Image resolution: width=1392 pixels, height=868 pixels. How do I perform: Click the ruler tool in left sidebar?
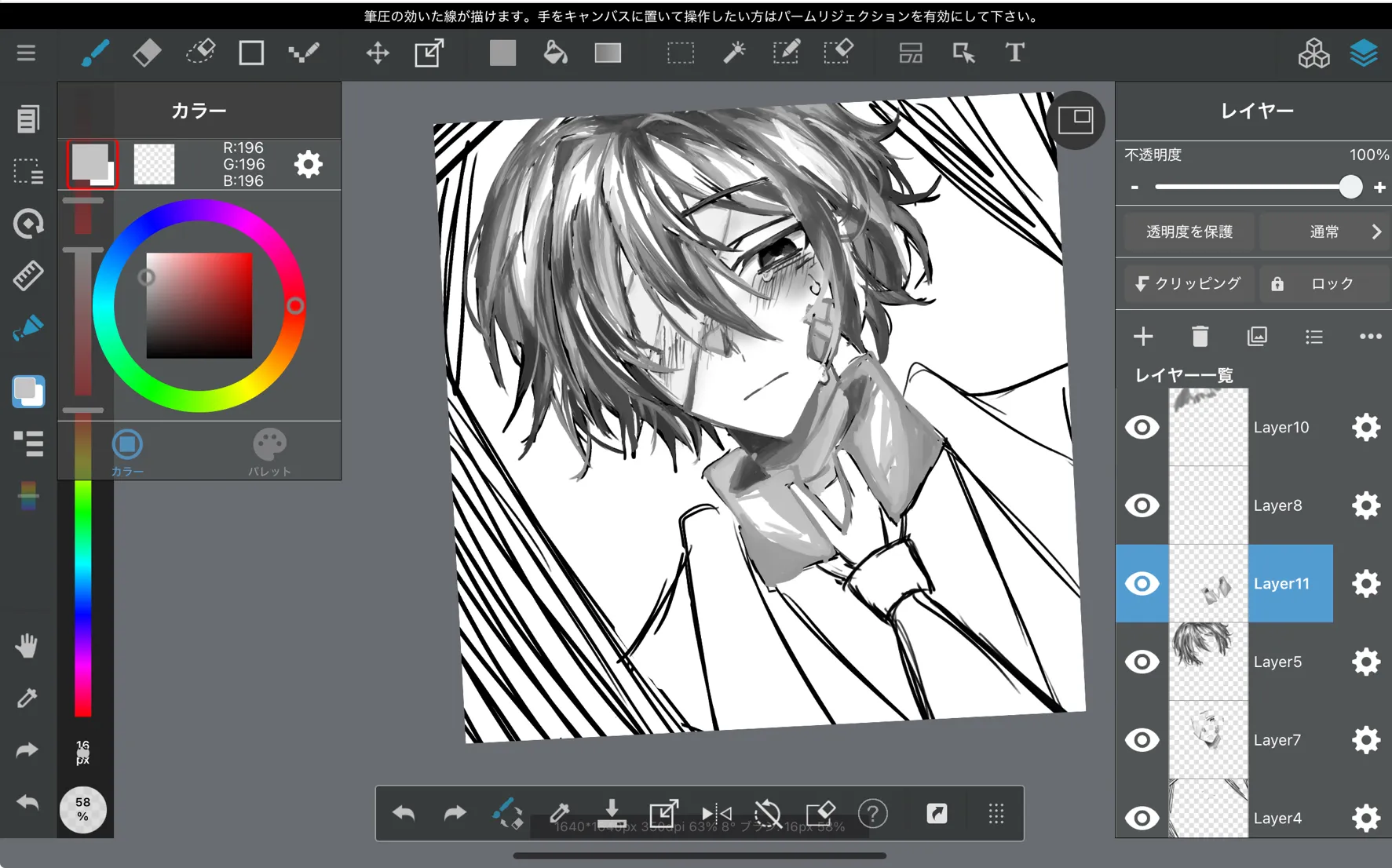[27, 276]
